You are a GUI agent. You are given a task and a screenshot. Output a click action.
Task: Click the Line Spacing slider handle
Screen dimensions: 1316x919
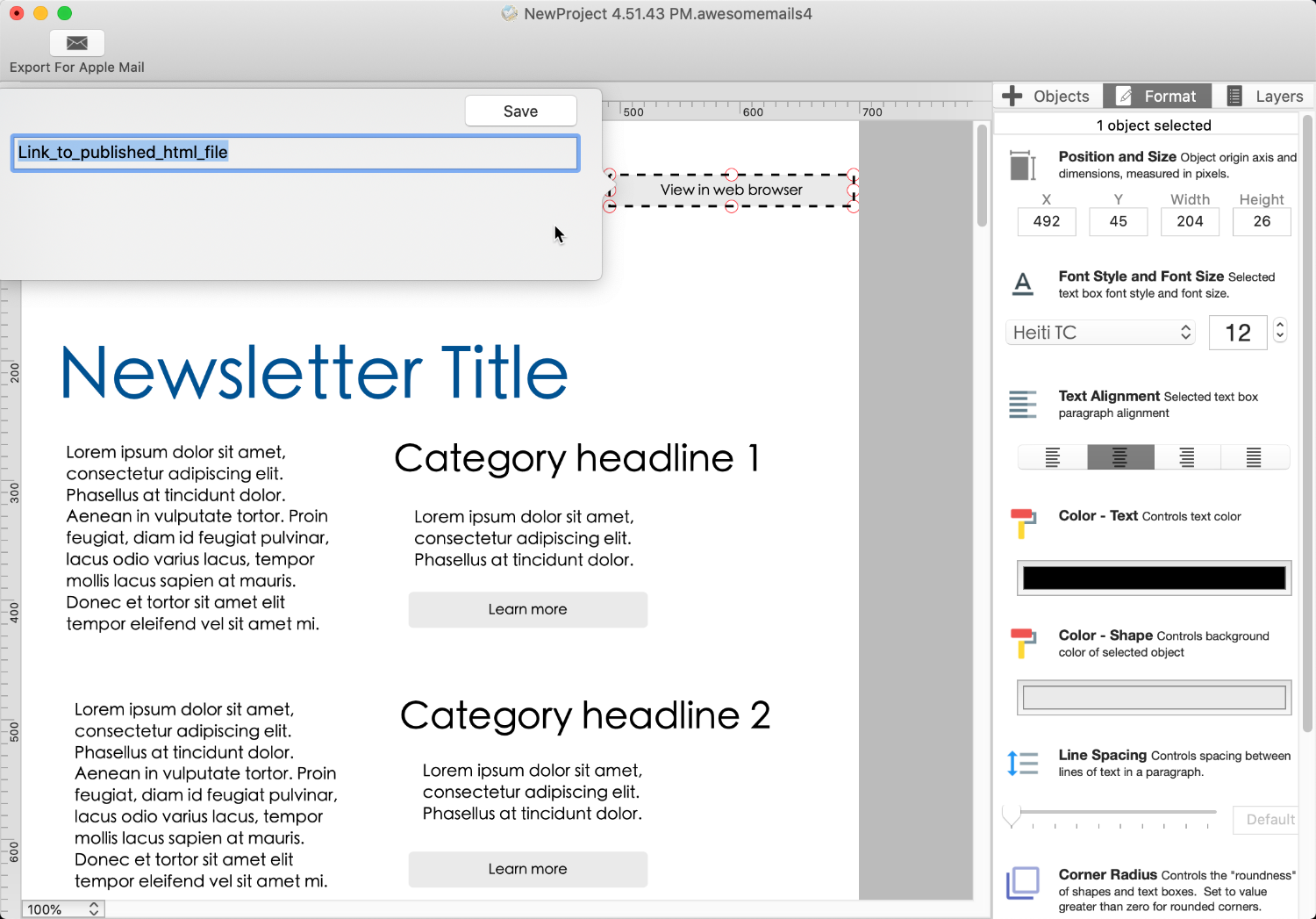(1012, 815)
